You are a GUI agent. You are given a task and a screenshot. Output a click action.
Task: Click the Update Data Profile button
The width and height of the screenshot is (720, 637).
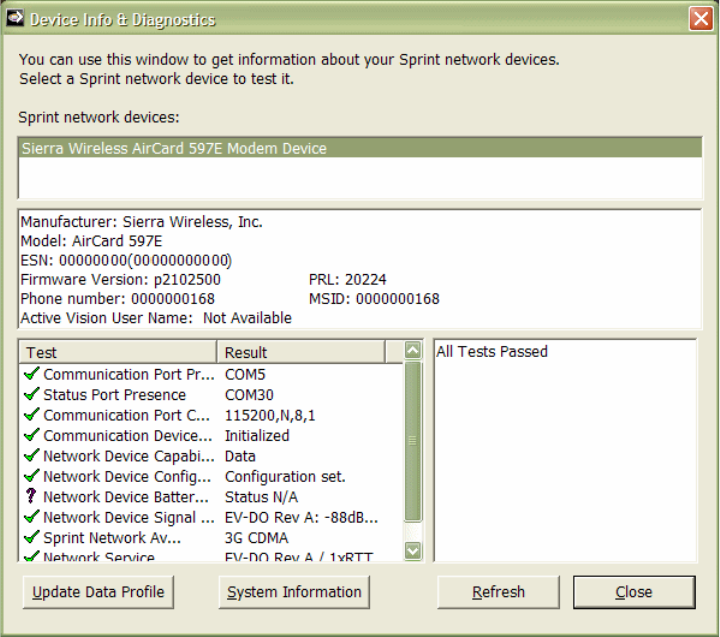pos(98,592)
